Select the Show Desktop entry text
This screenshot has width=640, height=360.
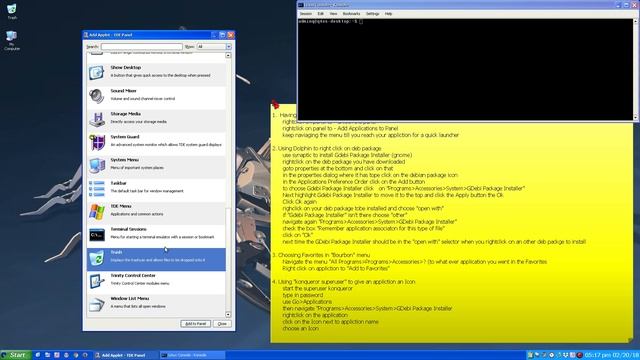pos(126,68)
